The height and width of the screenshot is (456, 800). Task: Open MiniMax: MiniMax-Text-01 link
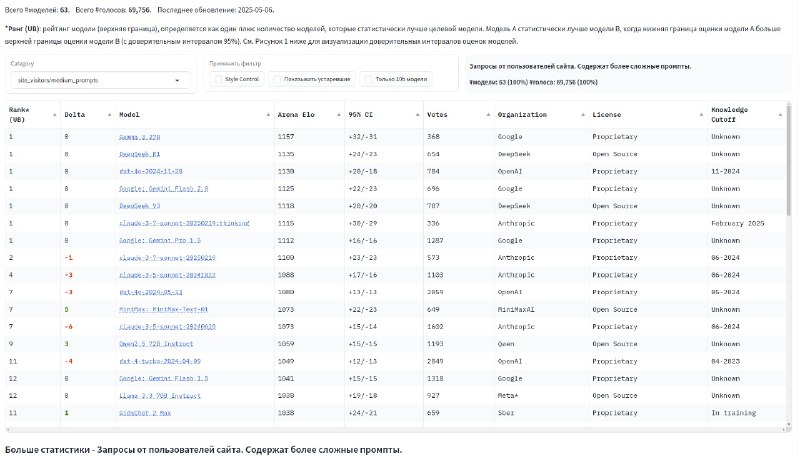(163, 310)
